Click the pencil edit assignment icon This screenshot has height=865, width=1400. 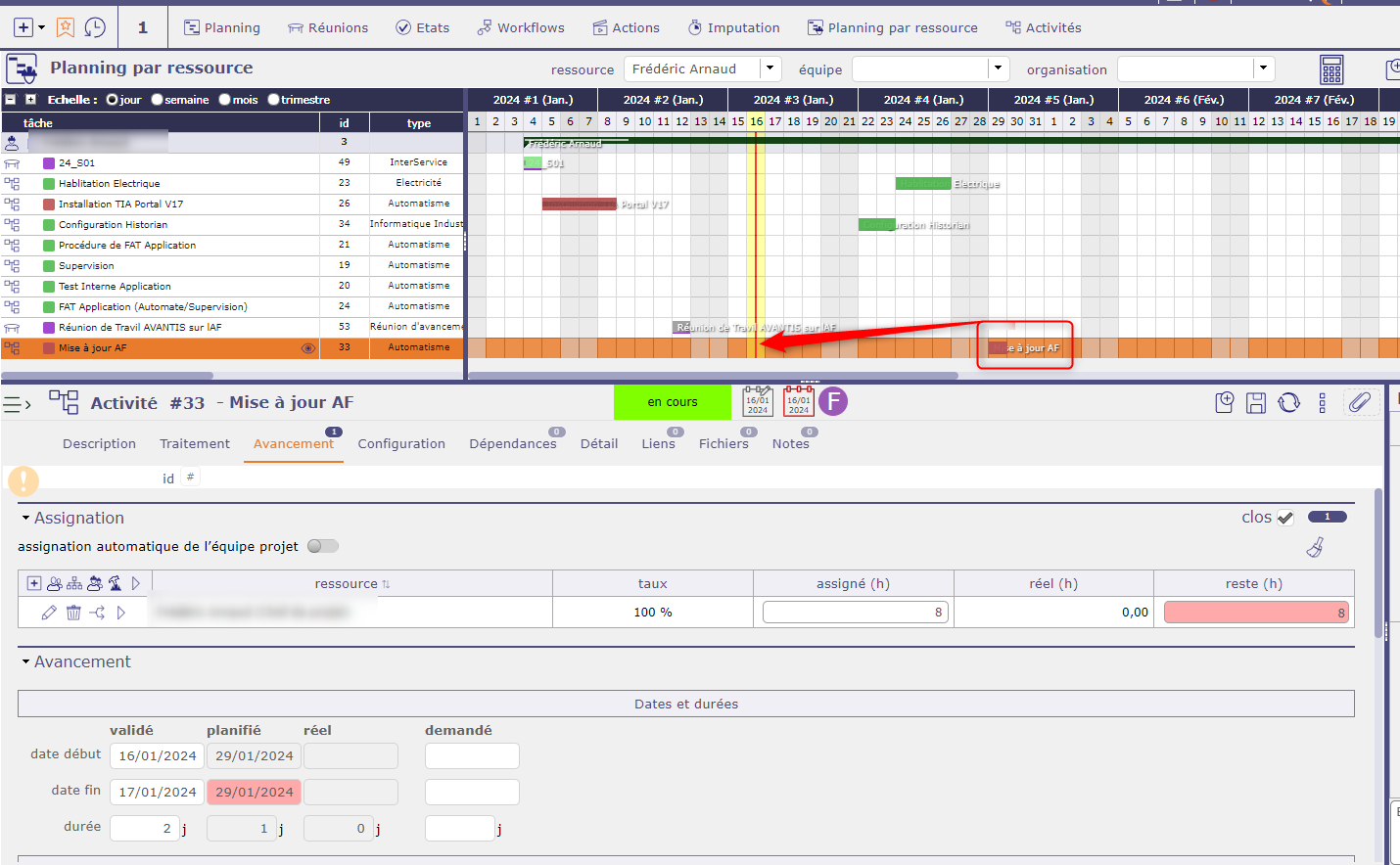pos(49,613)
